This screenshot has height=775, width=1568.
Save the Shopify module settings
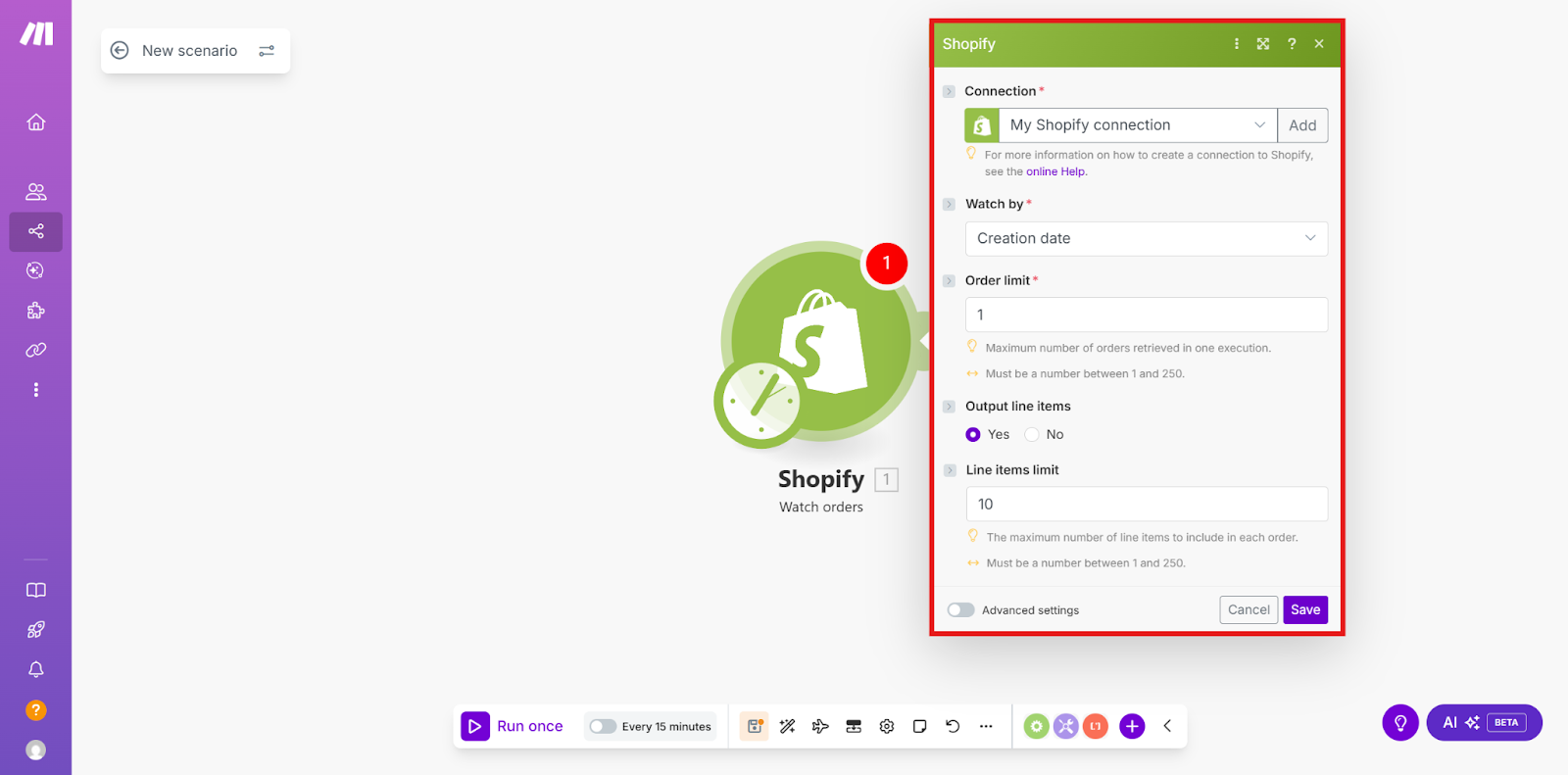[x=1305, y=609]
